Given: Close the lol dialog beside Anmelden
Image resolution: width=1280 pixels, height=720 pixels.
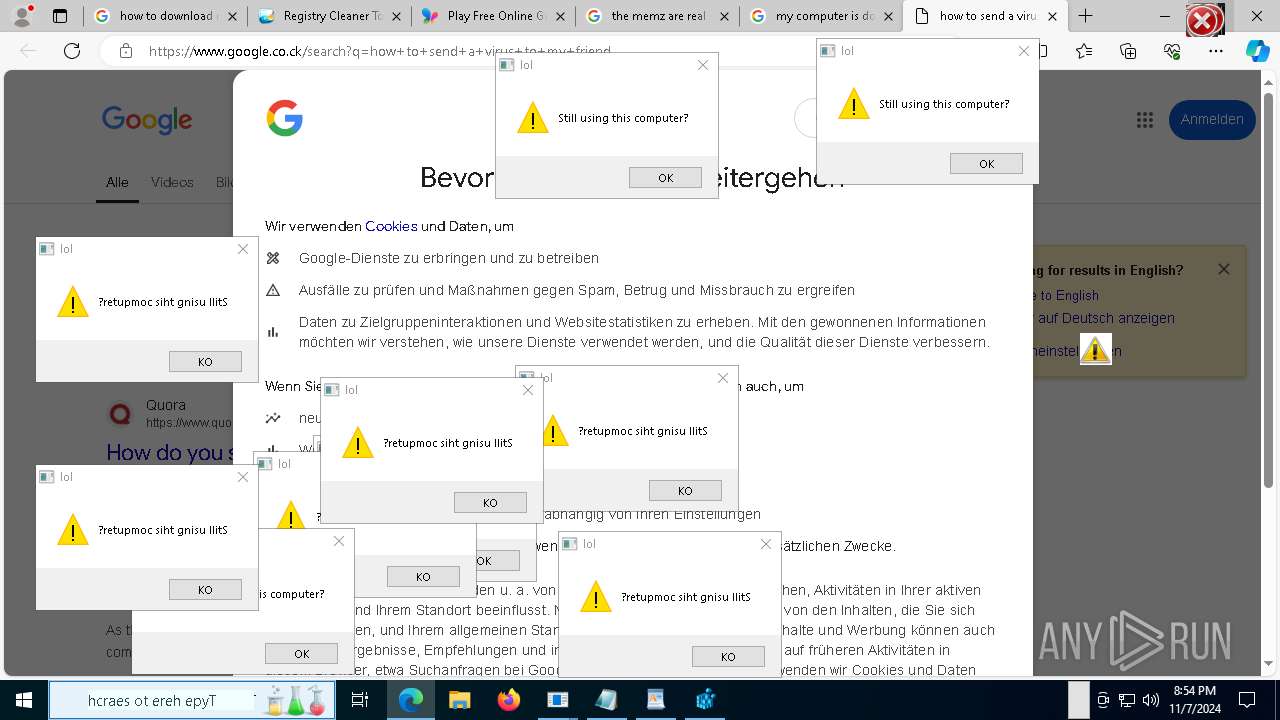Looking at the screenshot, I should [x=1024, y=51].
